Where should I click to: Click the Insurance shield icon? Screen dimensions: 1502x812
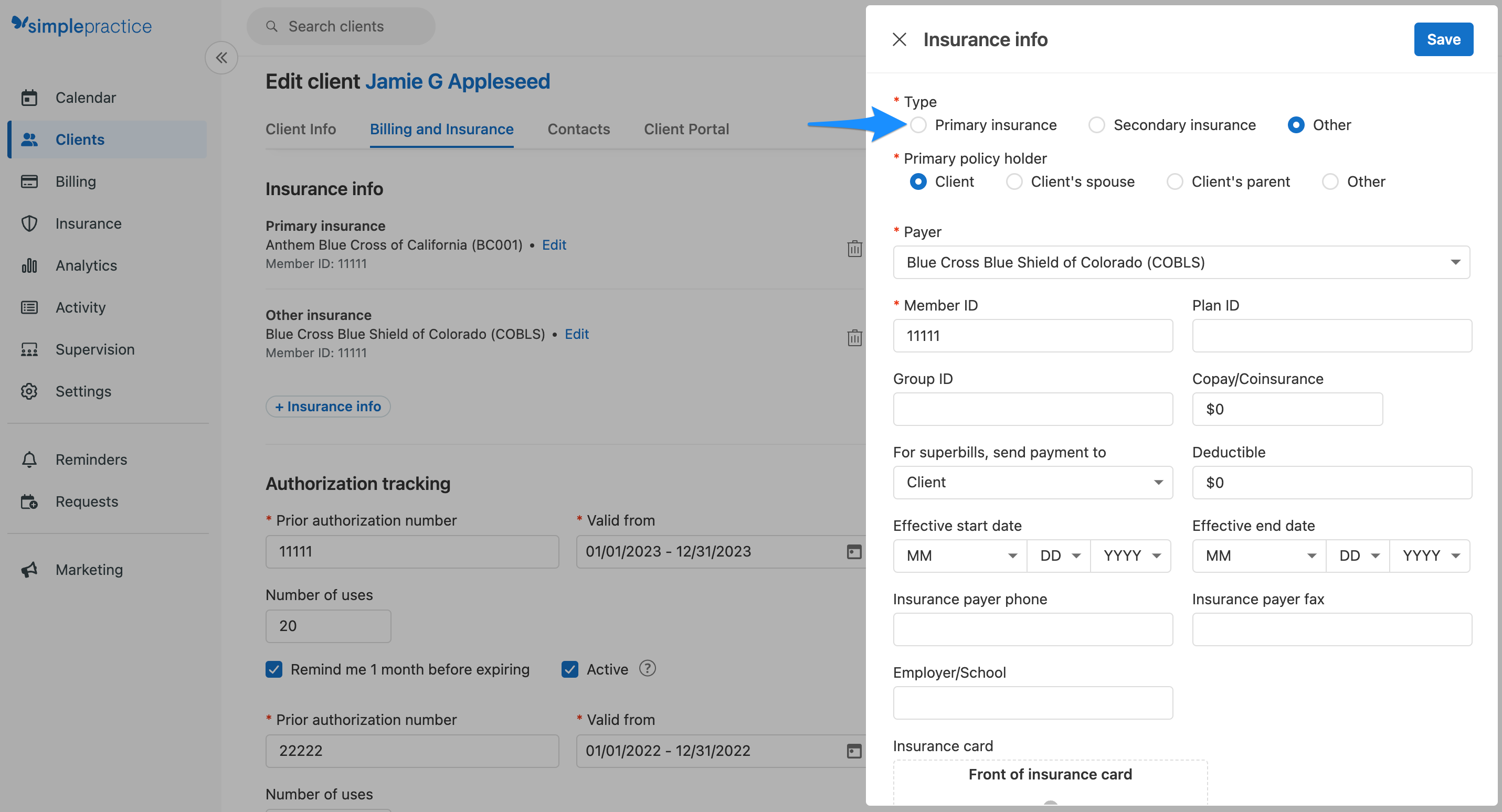click(x=29, y=223)
